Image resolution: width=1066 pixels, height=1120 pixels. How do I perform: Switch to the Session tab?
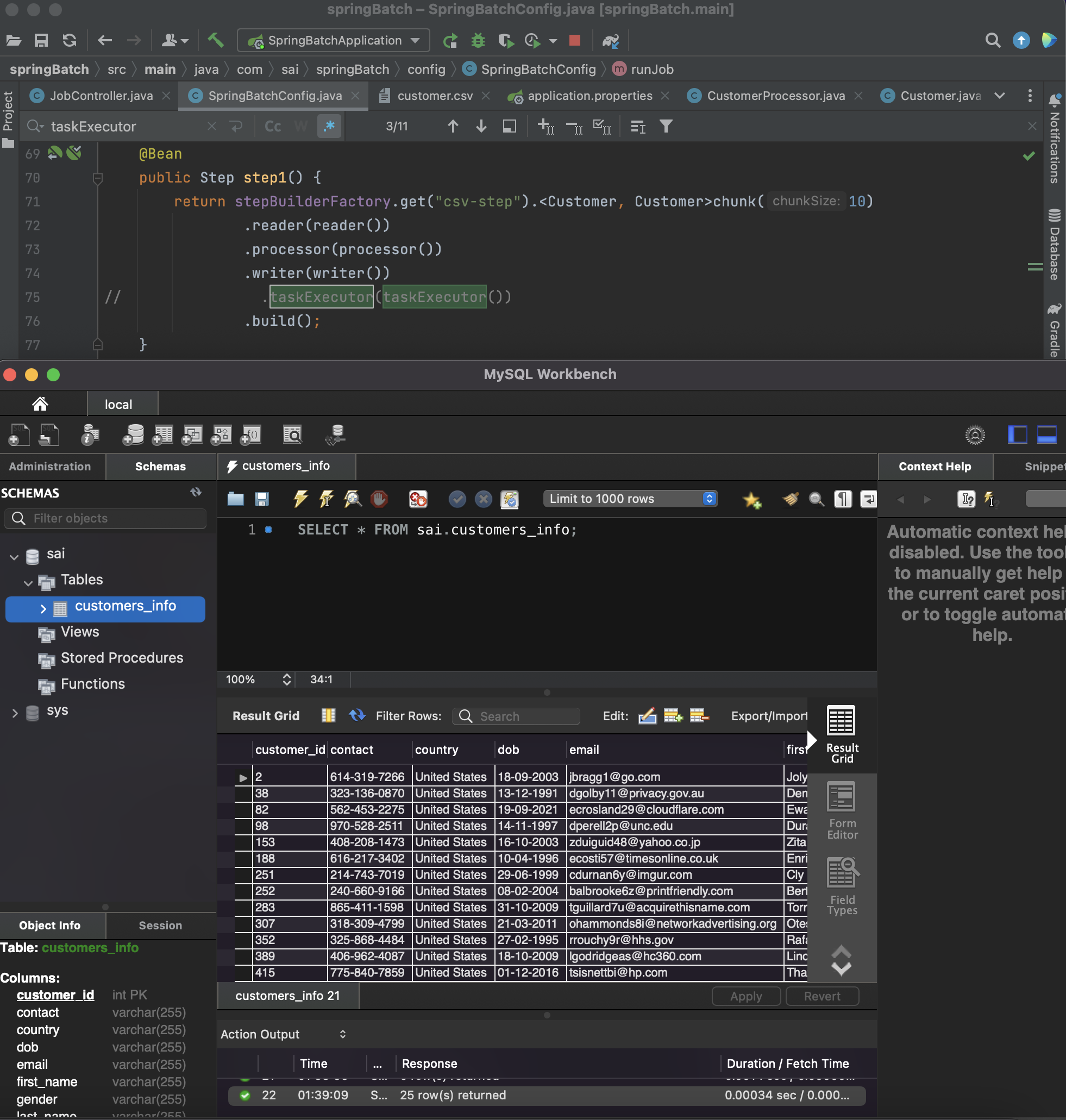160,925
